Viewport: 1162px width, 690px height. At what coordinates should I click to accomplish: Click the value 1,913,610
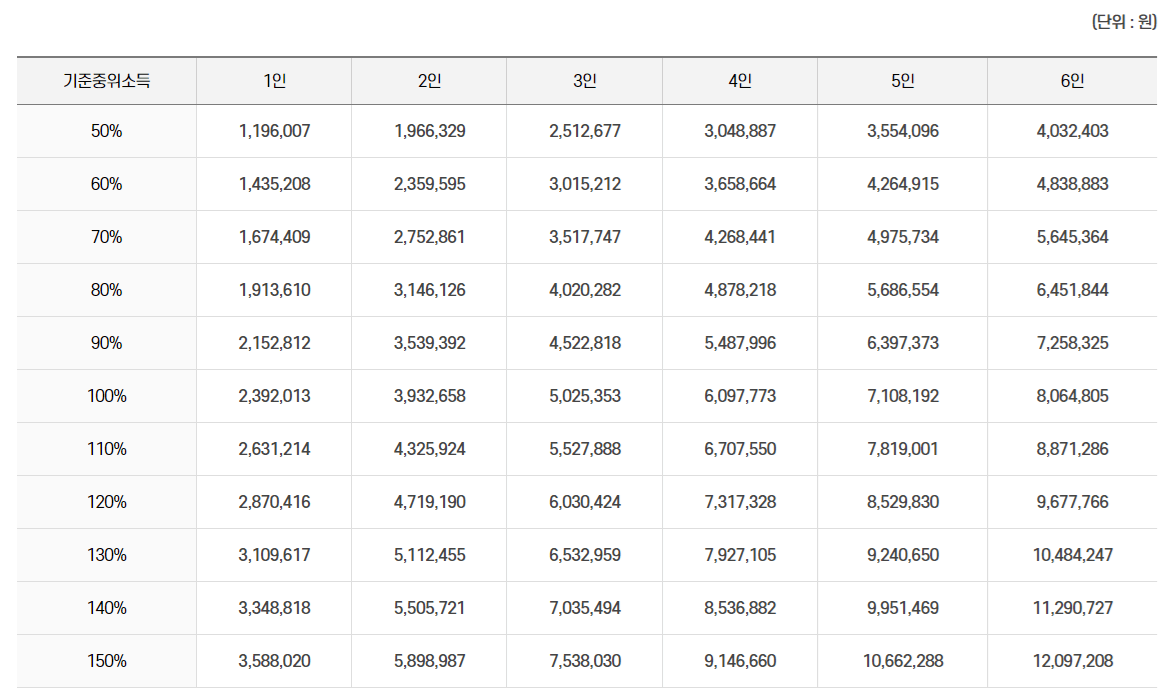(x=274, y=290)
